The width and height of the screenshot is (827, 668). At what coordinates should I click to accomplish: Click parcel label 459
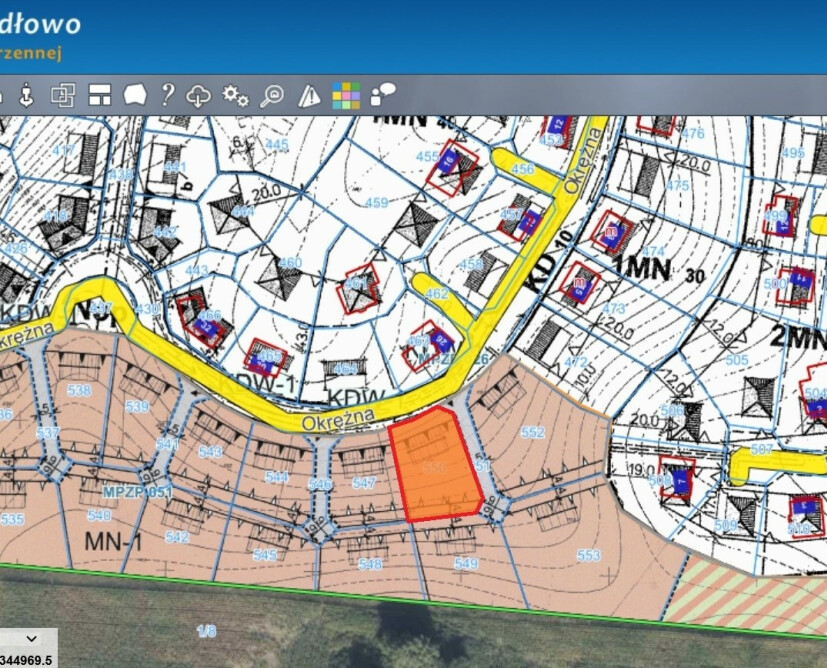pyautogui.click(x=377, y=202)
